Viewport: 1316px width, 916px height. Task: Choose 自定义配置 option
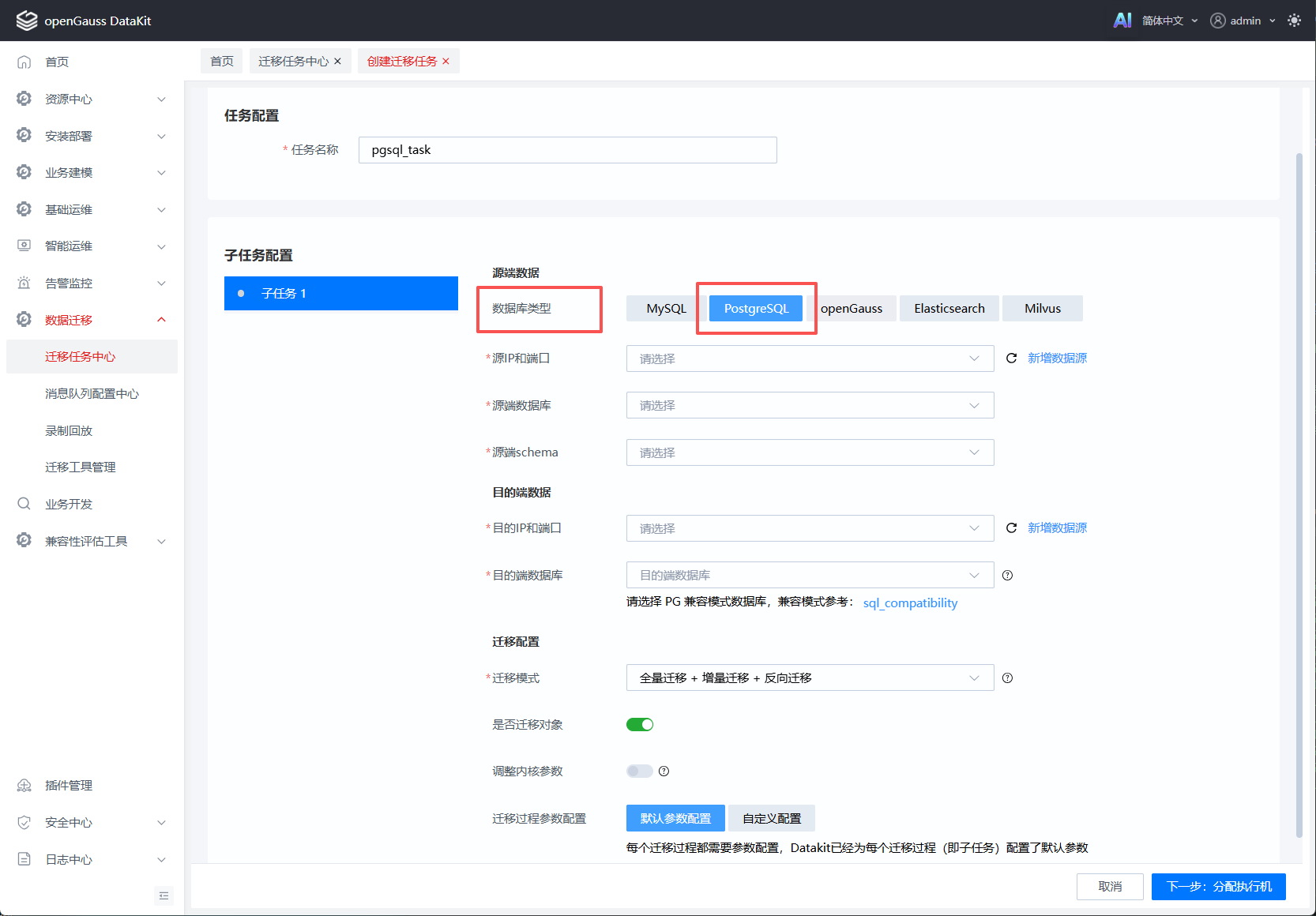pyautogui.click(x=772, y=819)
